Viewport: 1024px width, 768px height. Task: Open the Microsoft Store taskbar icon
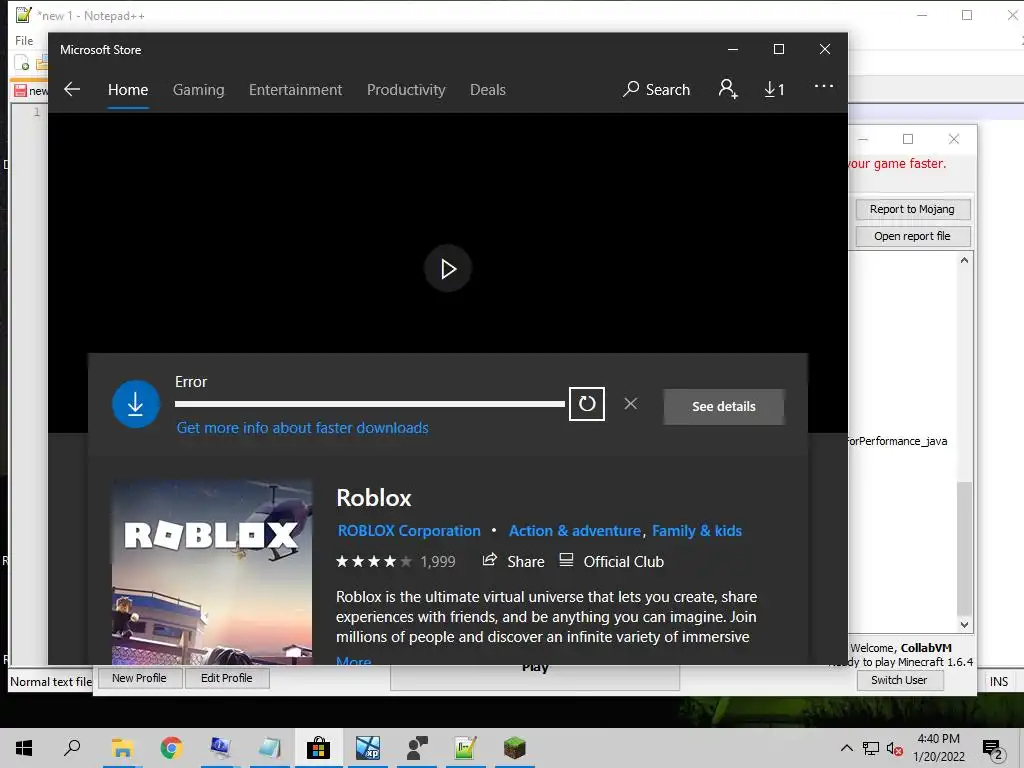[x=319, y=748]
